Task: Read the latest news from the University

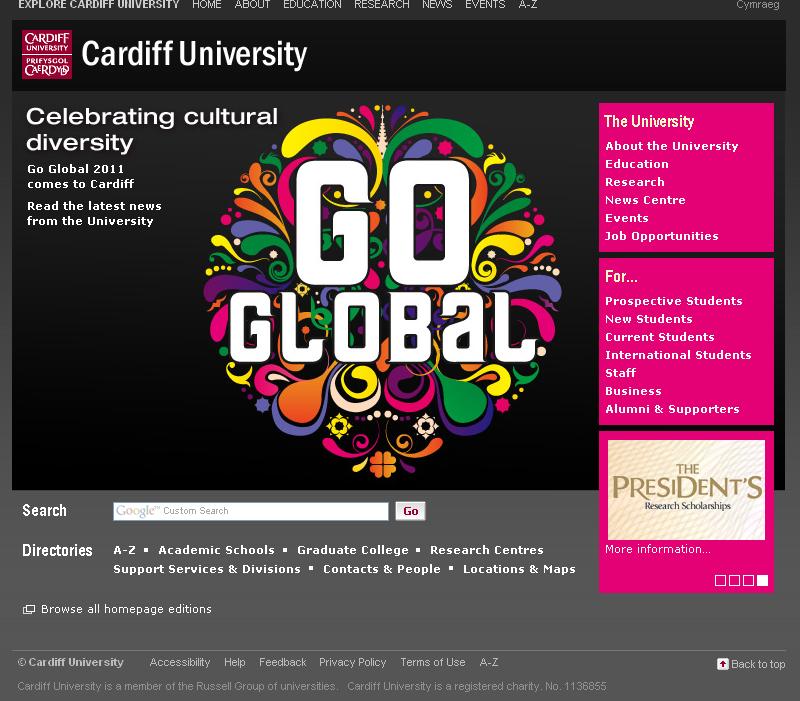Action: coord(94,214)
